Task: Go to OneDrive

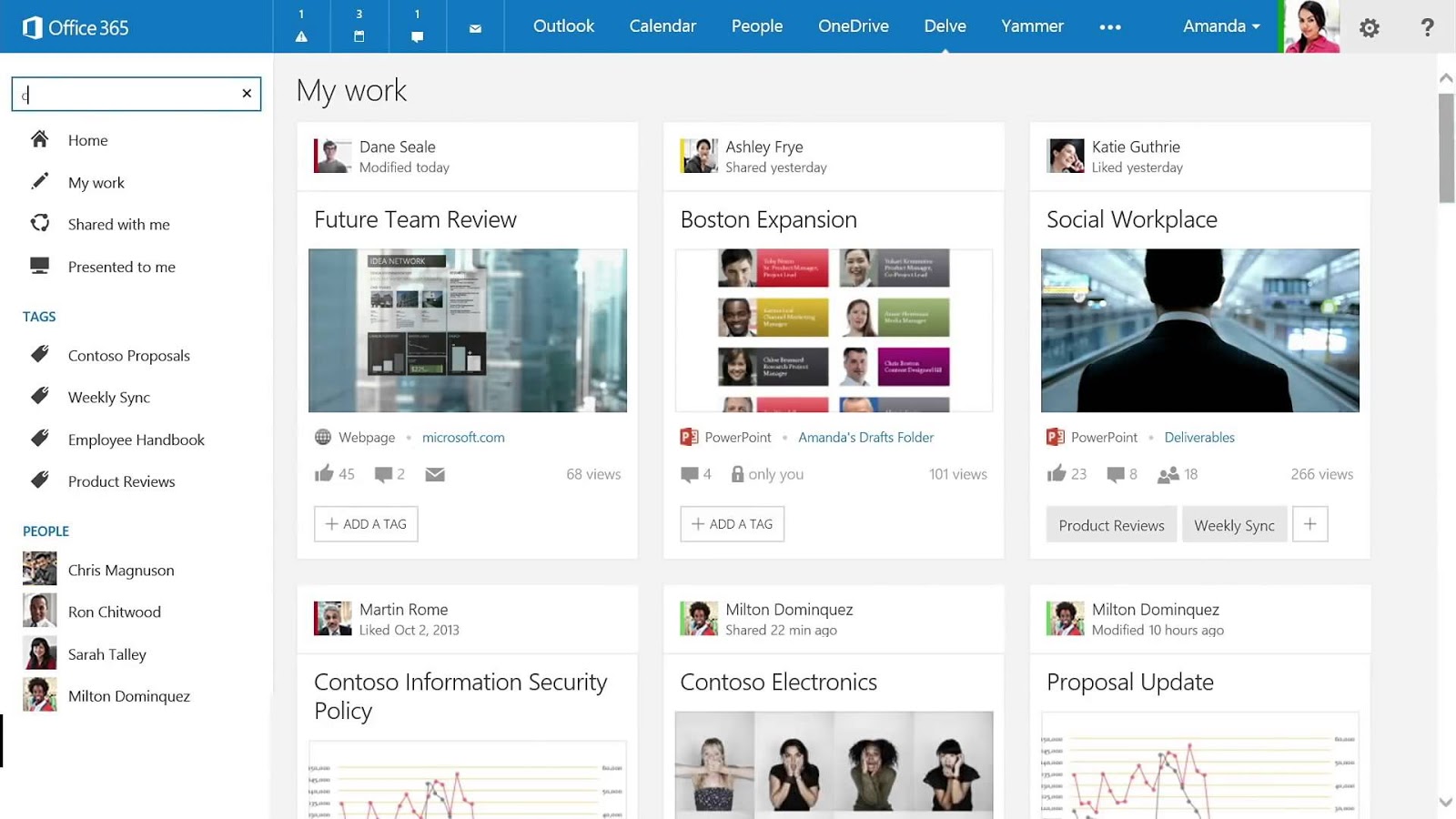Action: [x=854, y=26]
